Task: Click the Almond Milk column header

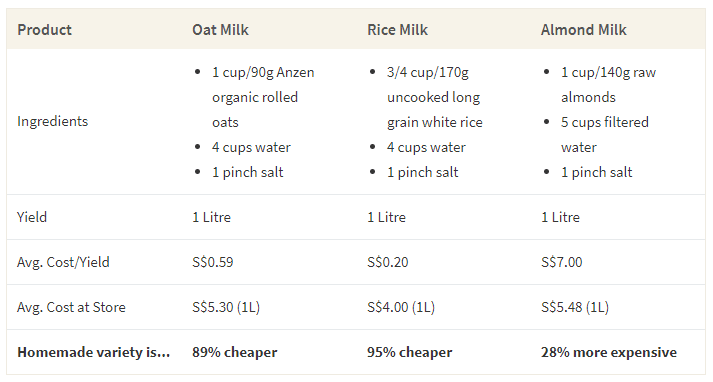Action: coord(583,30)
